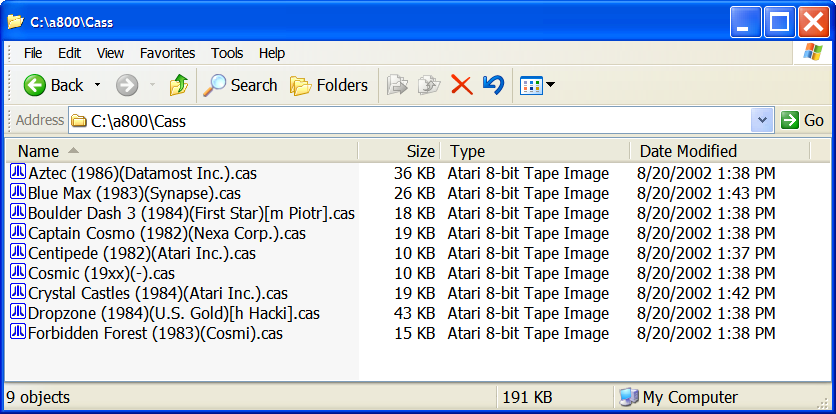Open the Favorites menu
This screenshot has width=836, height=414.
[167, 53]
